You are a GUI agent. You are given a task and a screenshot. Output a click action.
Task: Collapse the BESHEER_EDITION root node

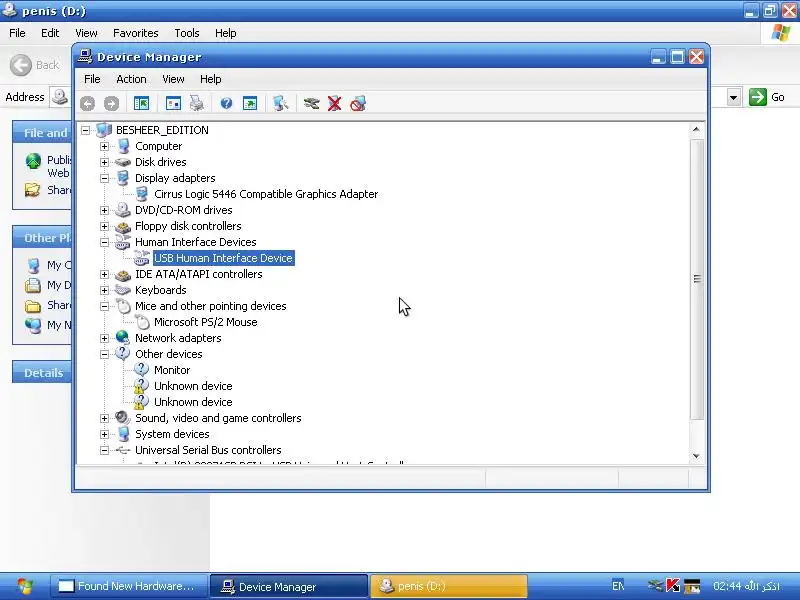pyautogui.click(x=85, y=131)
